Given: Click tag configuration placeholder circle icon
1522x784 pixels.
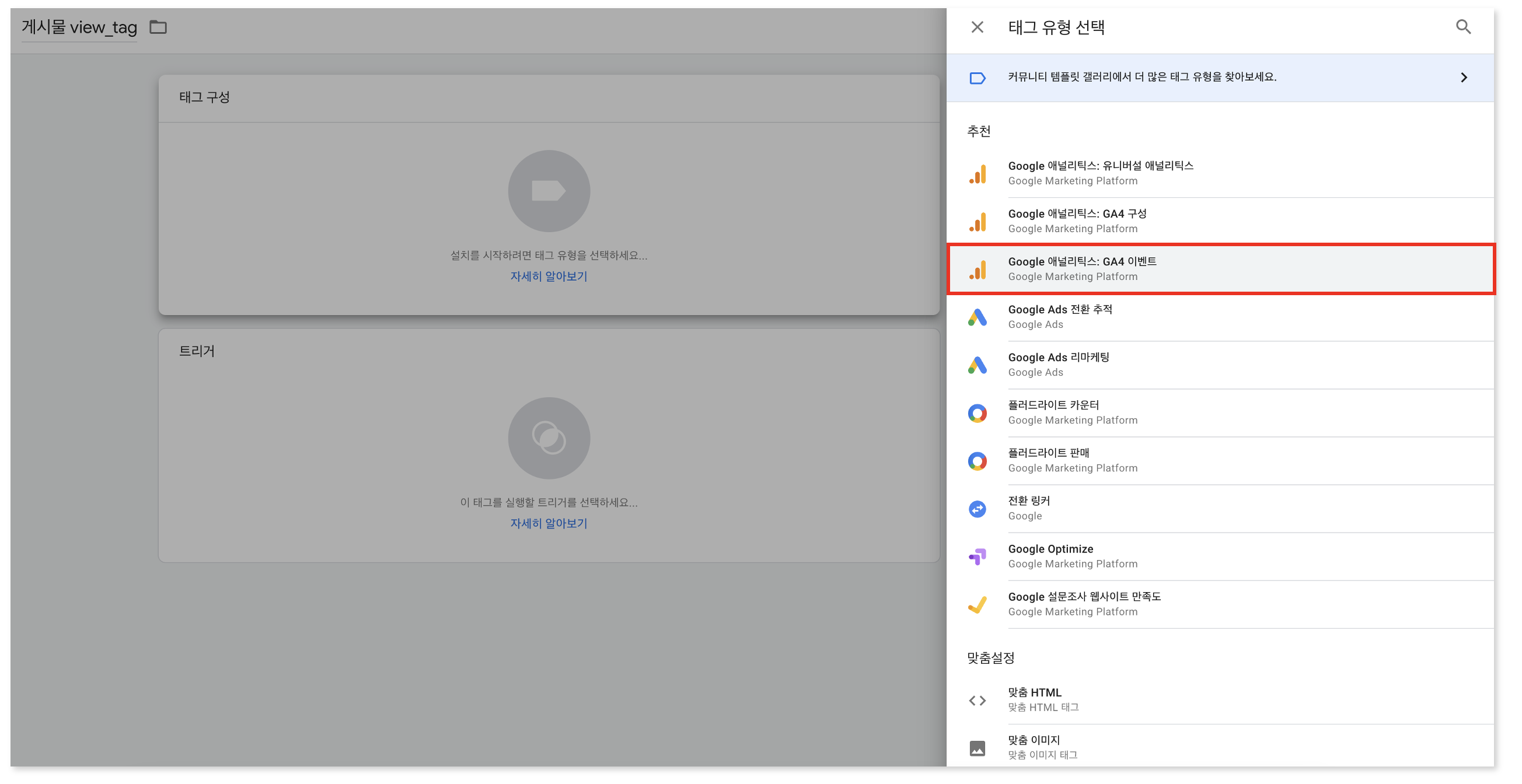Looking at the screenshot, I should pos(549,191).
